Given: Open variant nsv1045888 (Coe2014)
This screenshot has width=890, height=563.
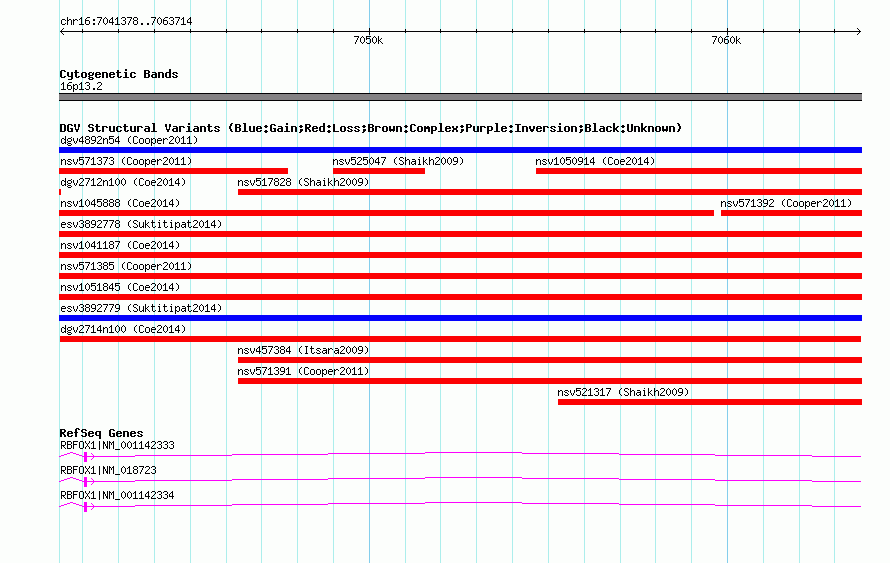Looking at the screenshot, I should 120,203.
